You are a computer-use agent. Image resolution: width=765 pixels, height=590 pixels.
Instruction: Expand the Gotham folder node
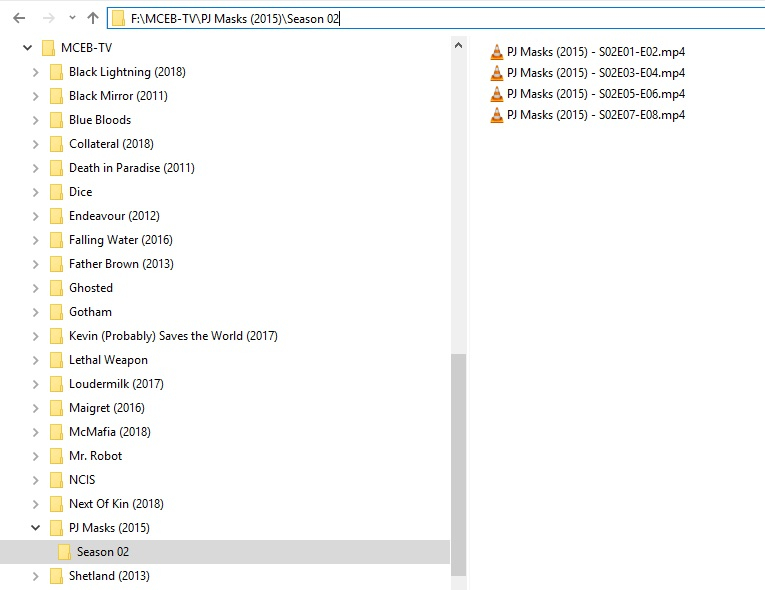(x=36, y=312)
